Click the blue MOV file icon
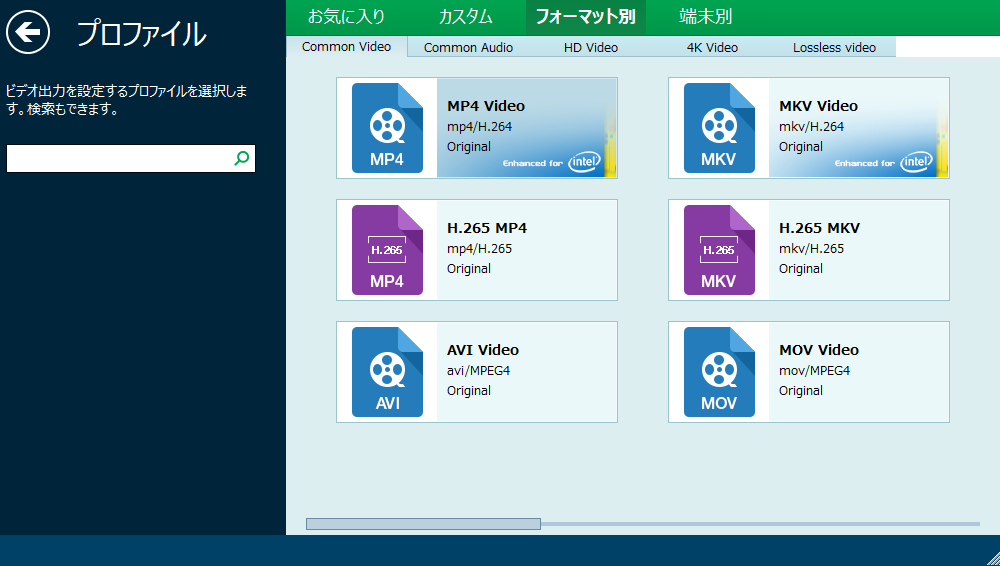This screenshot has width=1000, height=566. (719, 372)
